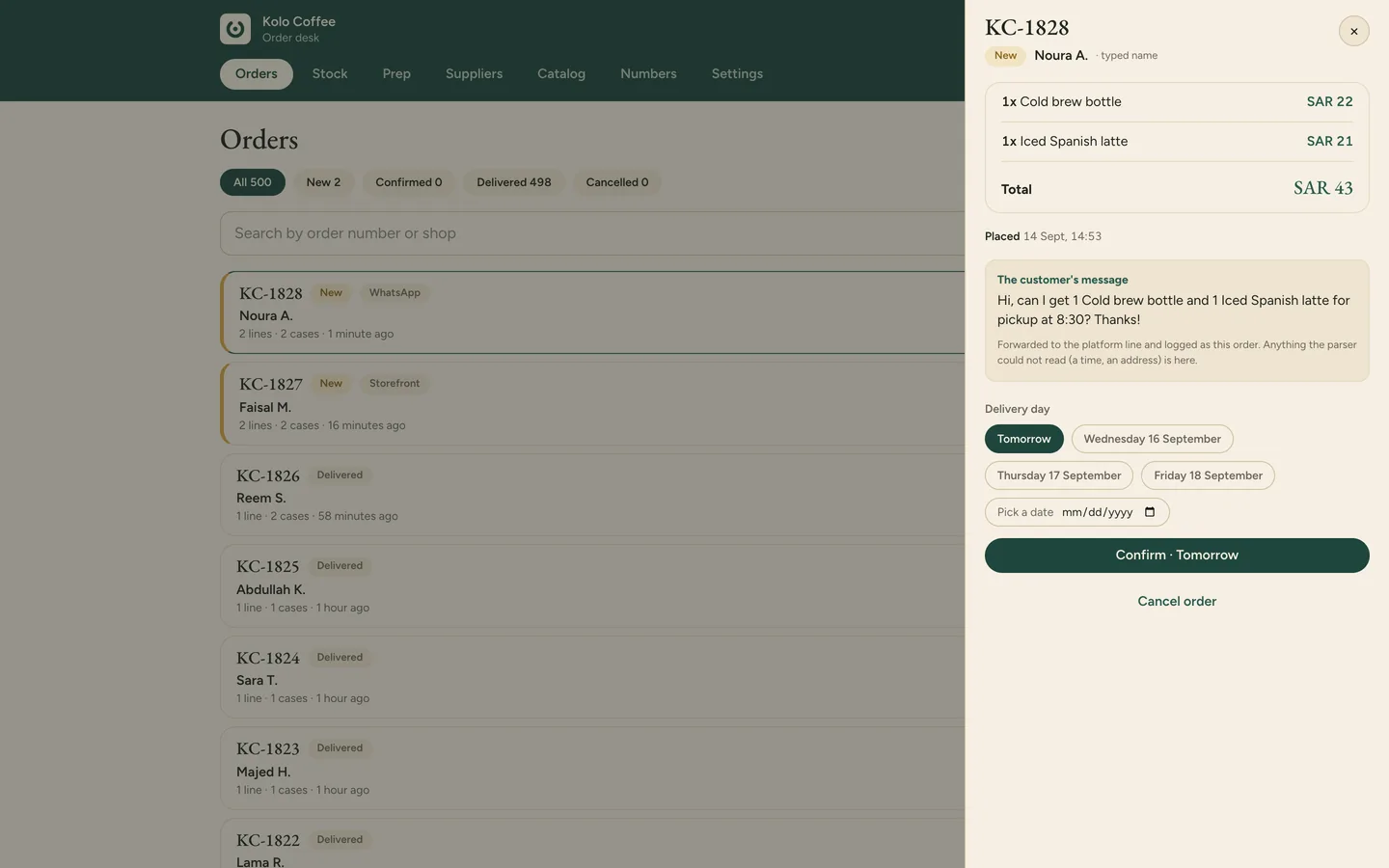Select Friday 18 September delivery
The width and height of the screenshot is (1389, 868).
pyautogui.click(x=1208, y=475)
